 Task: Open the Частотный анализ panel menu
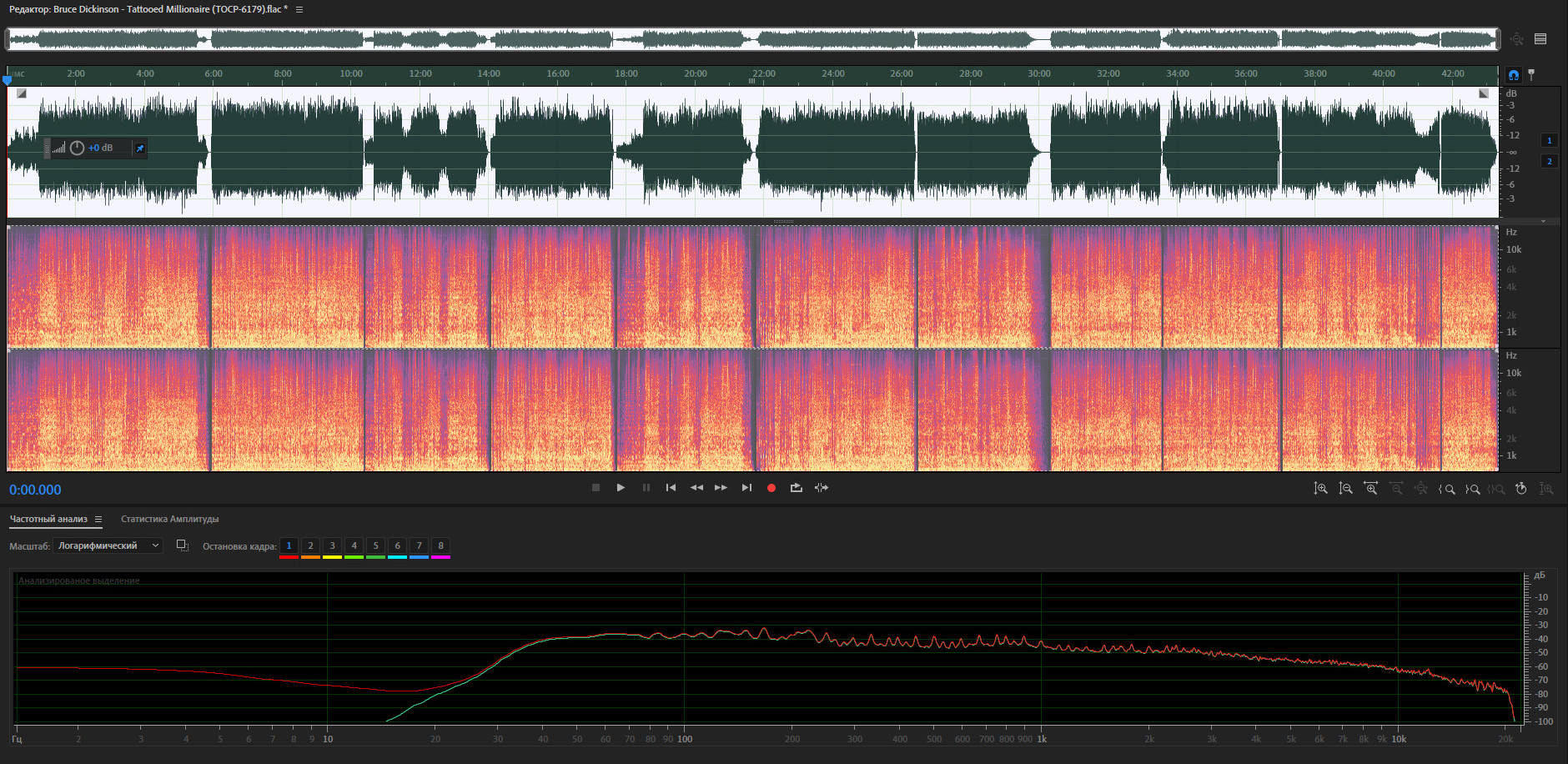point(98,520)
